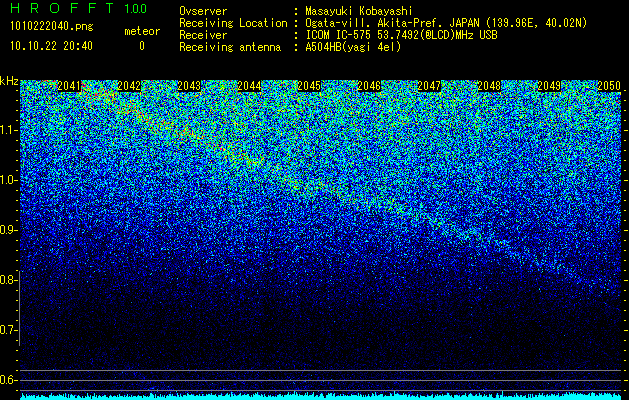Click the 0.8 frequency axis label
629x400 pixels.
[8, 280]
